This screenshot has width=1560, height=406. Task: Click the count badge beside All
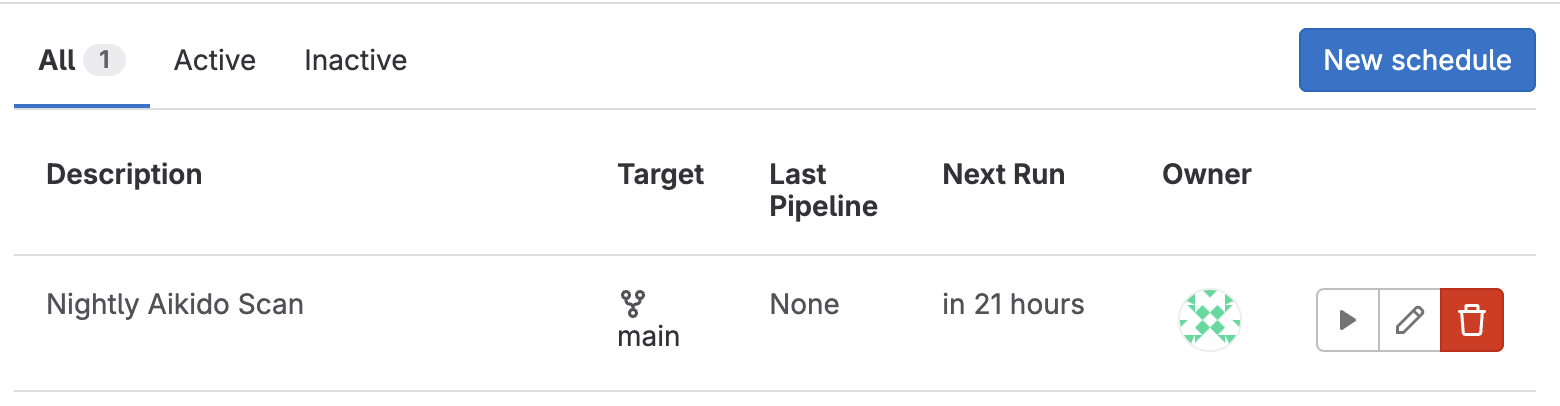coord(104,61)
